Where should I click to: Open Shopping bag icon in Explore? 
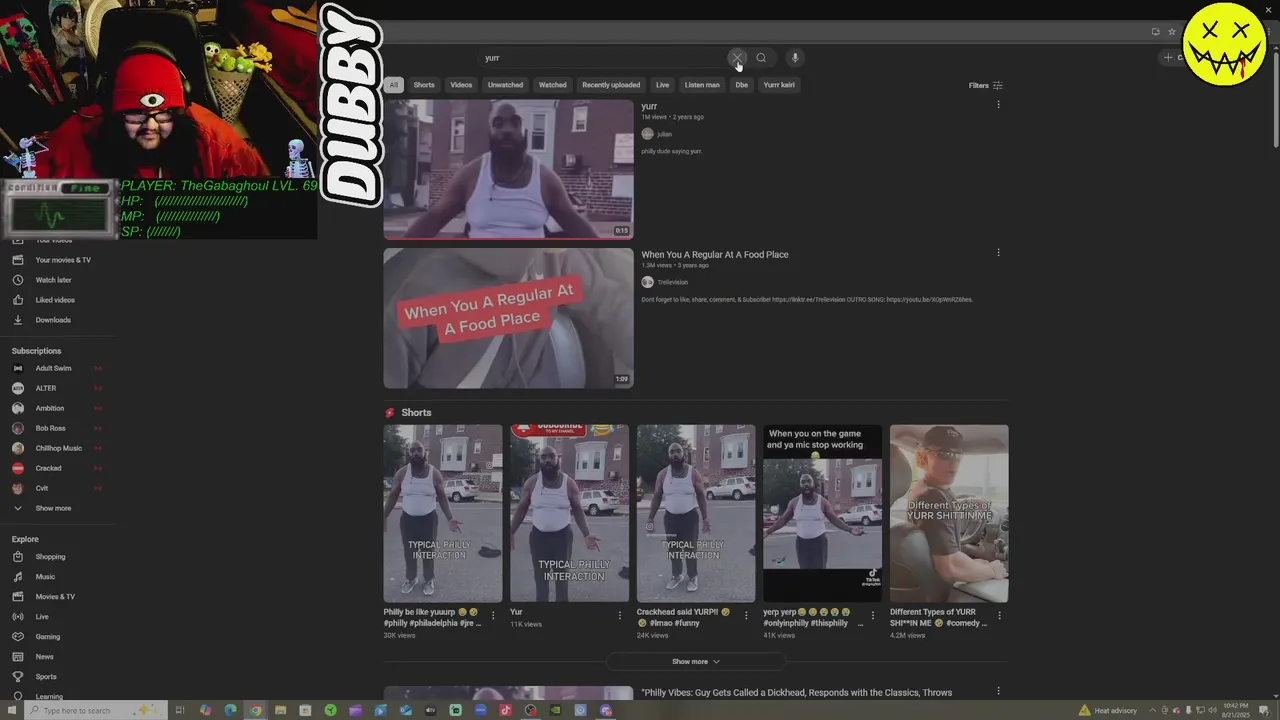[17, 557]
